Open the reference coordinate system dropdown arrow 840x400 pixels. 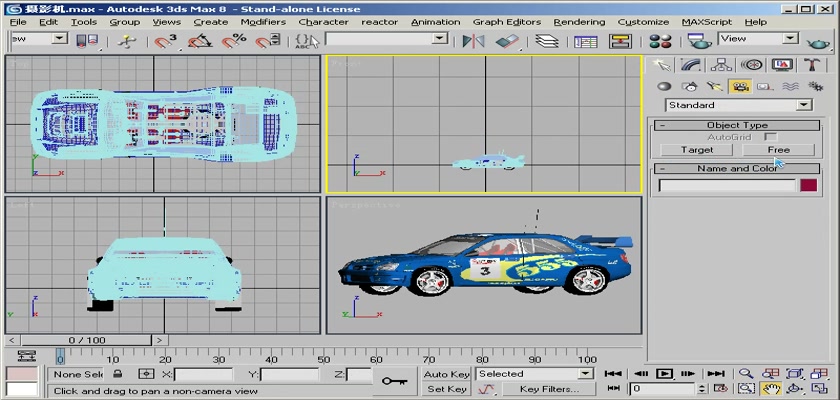coord(60,39)
